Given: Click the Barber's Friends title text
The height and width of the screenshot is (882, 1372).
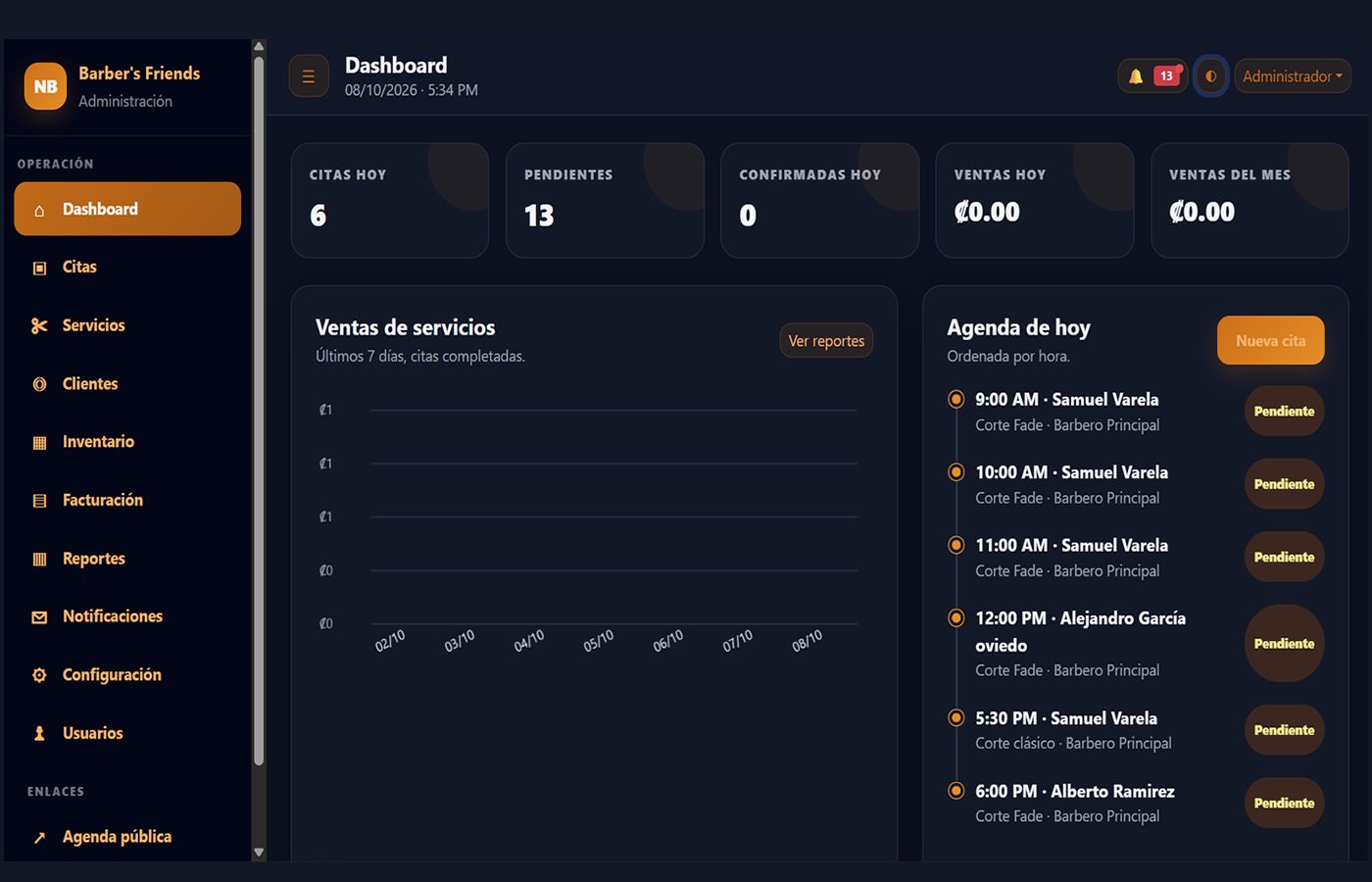Looking at the screenshot, I should (x=139, y=73).
